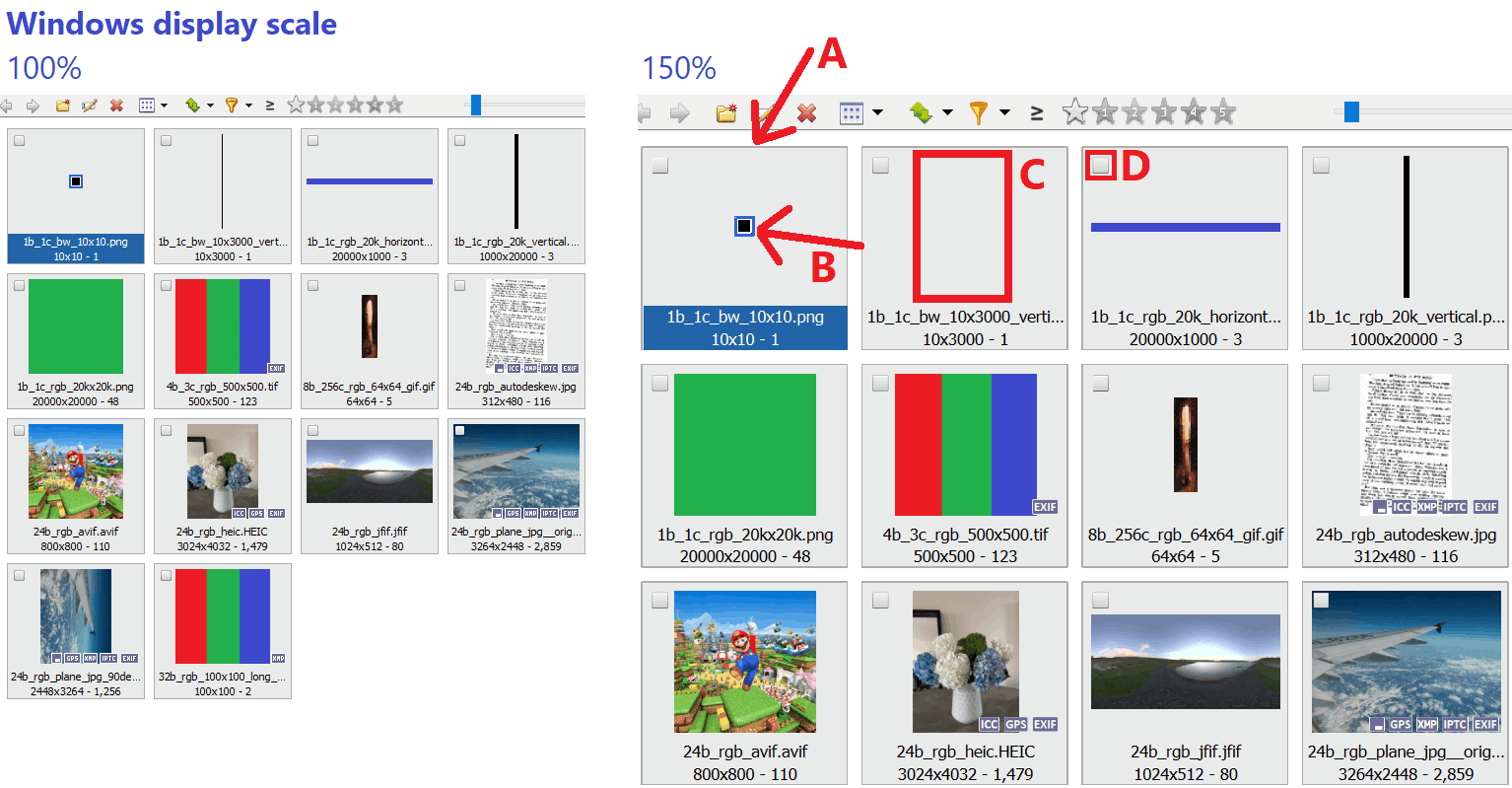
Task: Click the "20000x1000 - 3" caption in the 150% view
Action: 1186,339
